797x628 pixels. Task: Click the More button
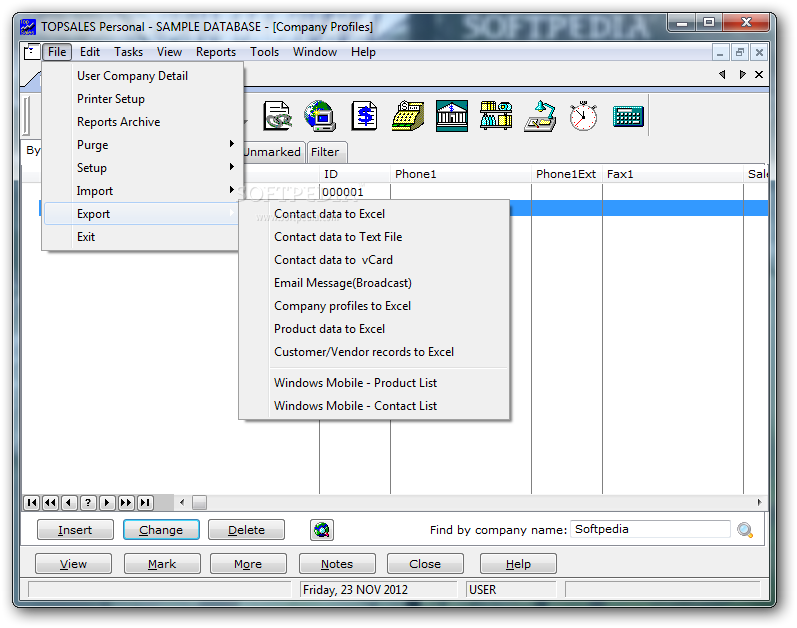248,564
